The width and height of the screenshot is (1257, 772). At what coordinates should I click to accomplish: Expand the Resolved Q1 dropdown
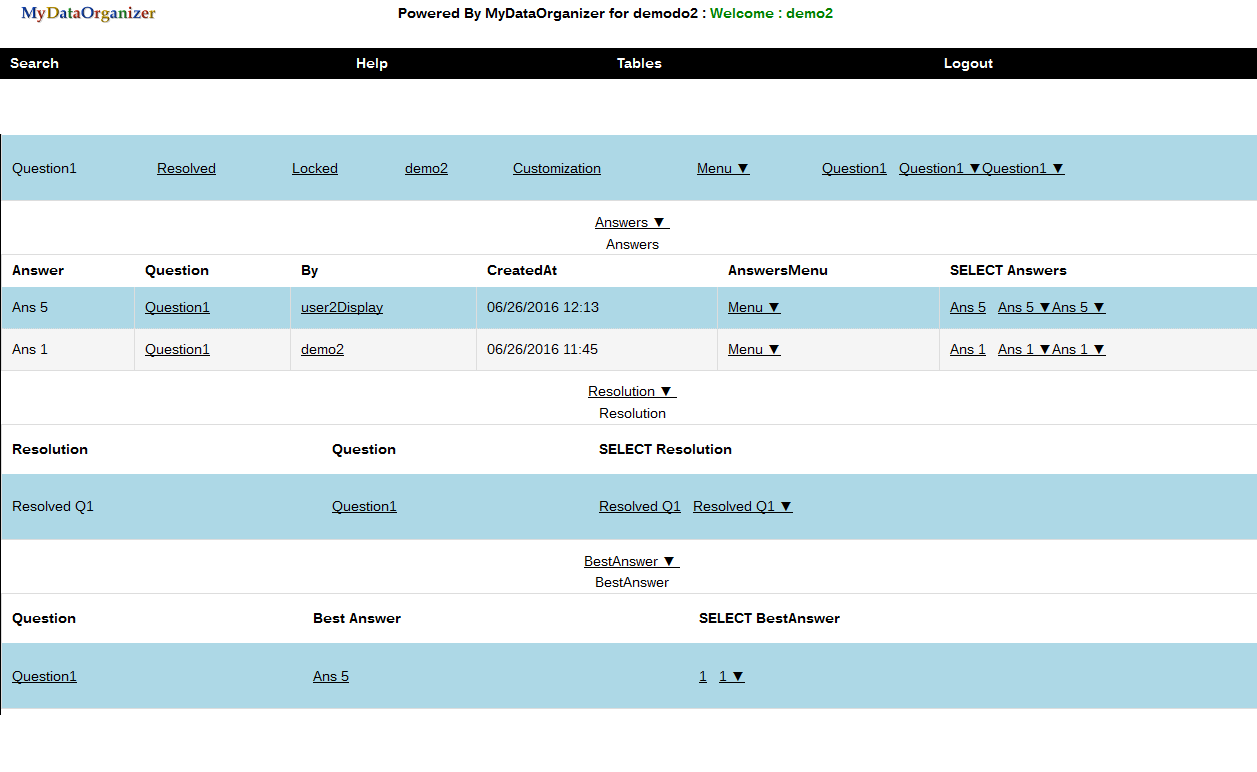click(742, 506)
